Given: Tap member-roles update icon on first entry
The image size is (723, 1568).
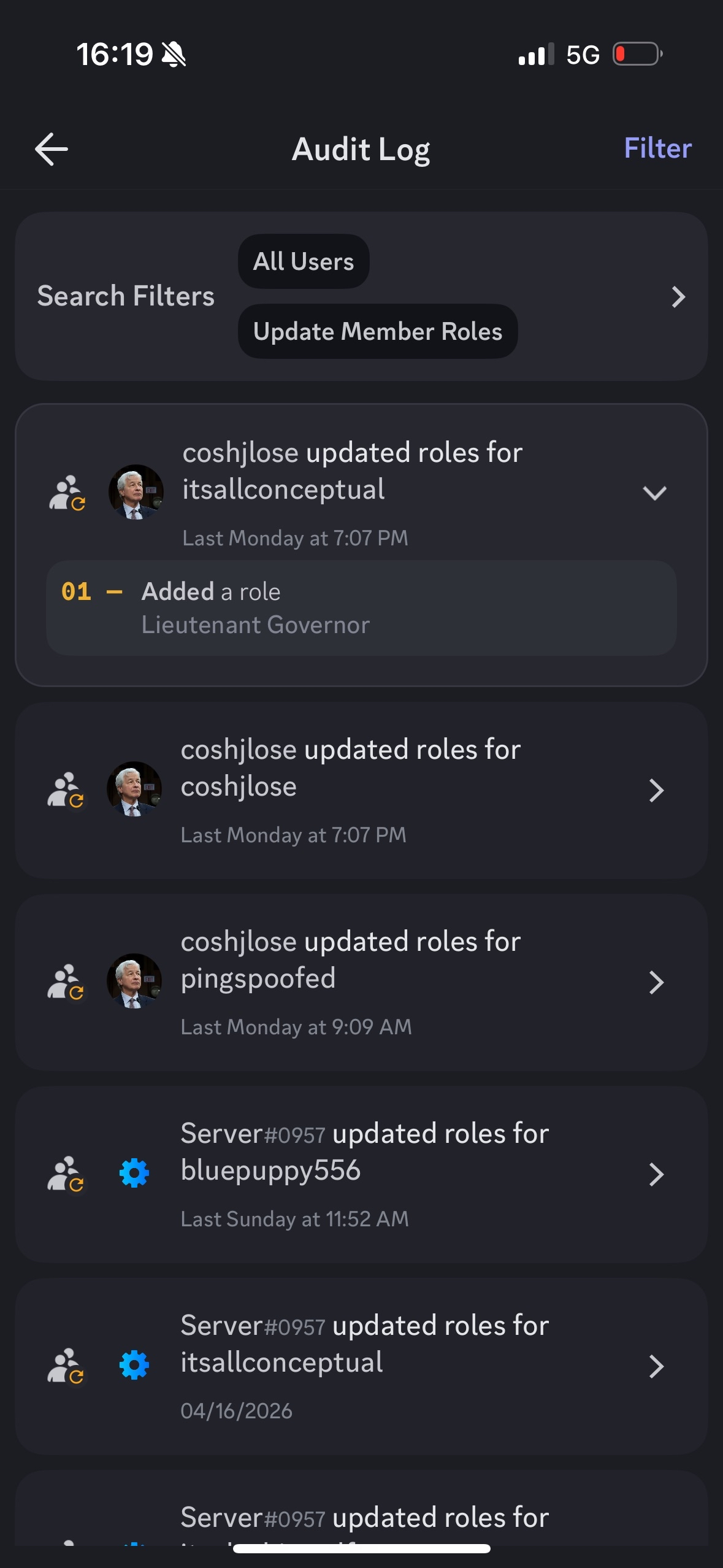Looking at the screenshot, I should click(x=67, y=493).
